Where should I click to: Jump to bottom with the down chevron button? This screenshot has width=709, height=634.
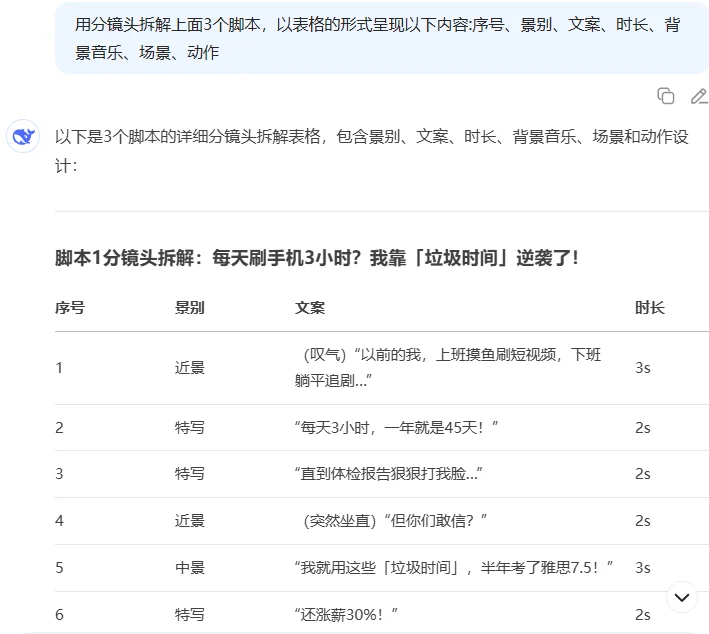(681, 597)
